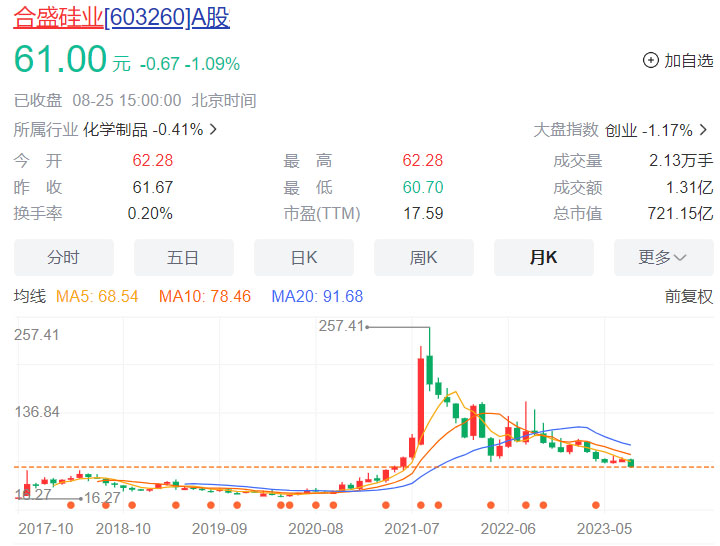Click the 2017-10 date axis label
The width and height of the screenshot is (720, 546).
click(x=45, y=529)
